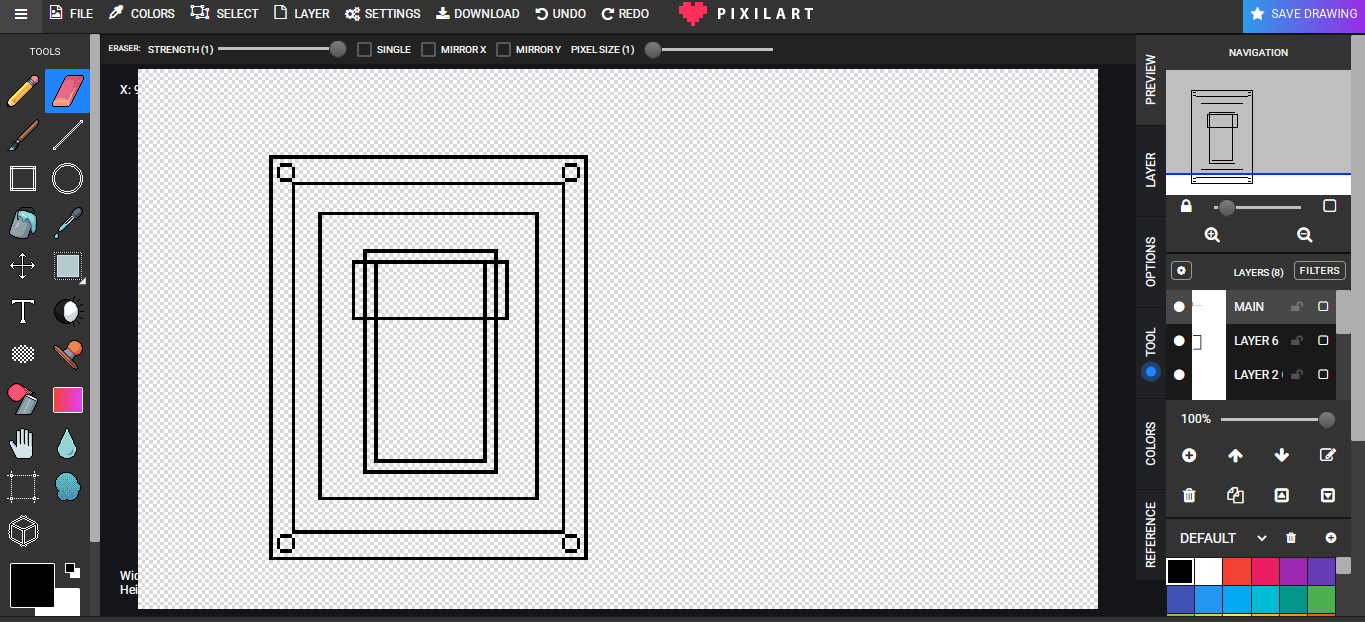1365x622 pixels.
Task: Open the File menu
Action: point(71,14)
